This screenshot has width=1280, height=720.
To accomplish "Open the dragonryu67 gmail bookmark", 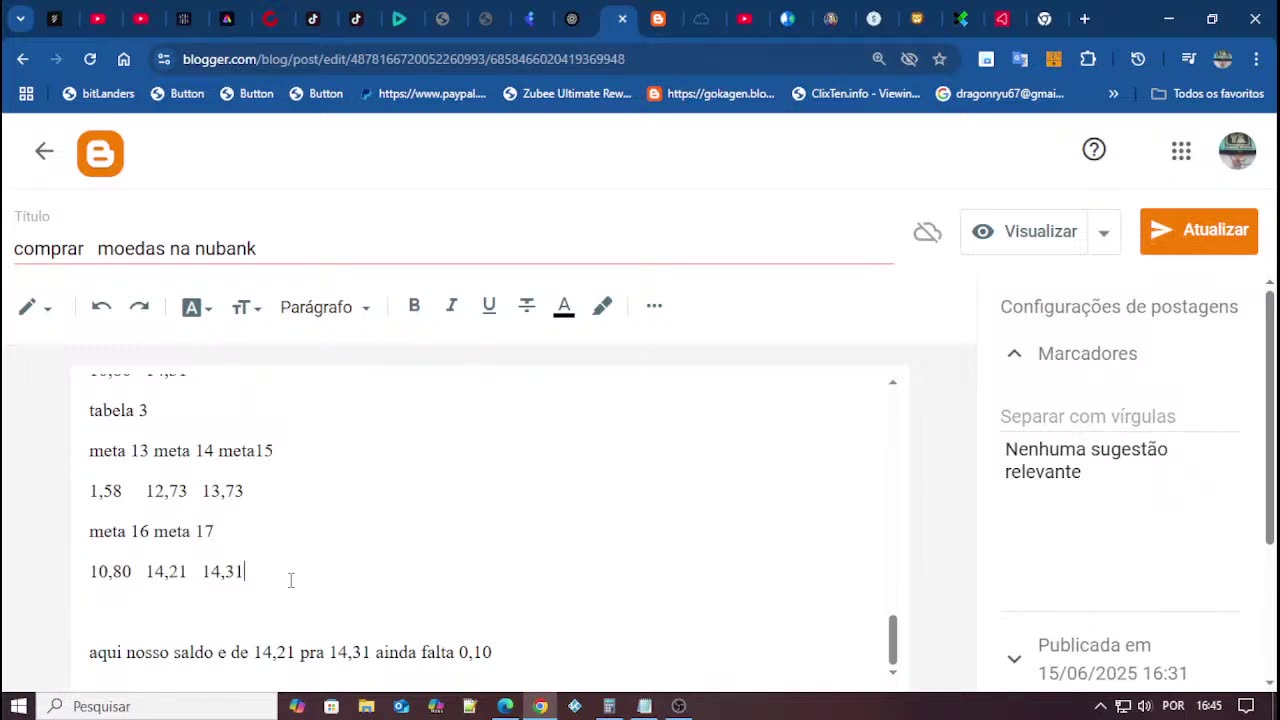I will (x=1000, y=94).
